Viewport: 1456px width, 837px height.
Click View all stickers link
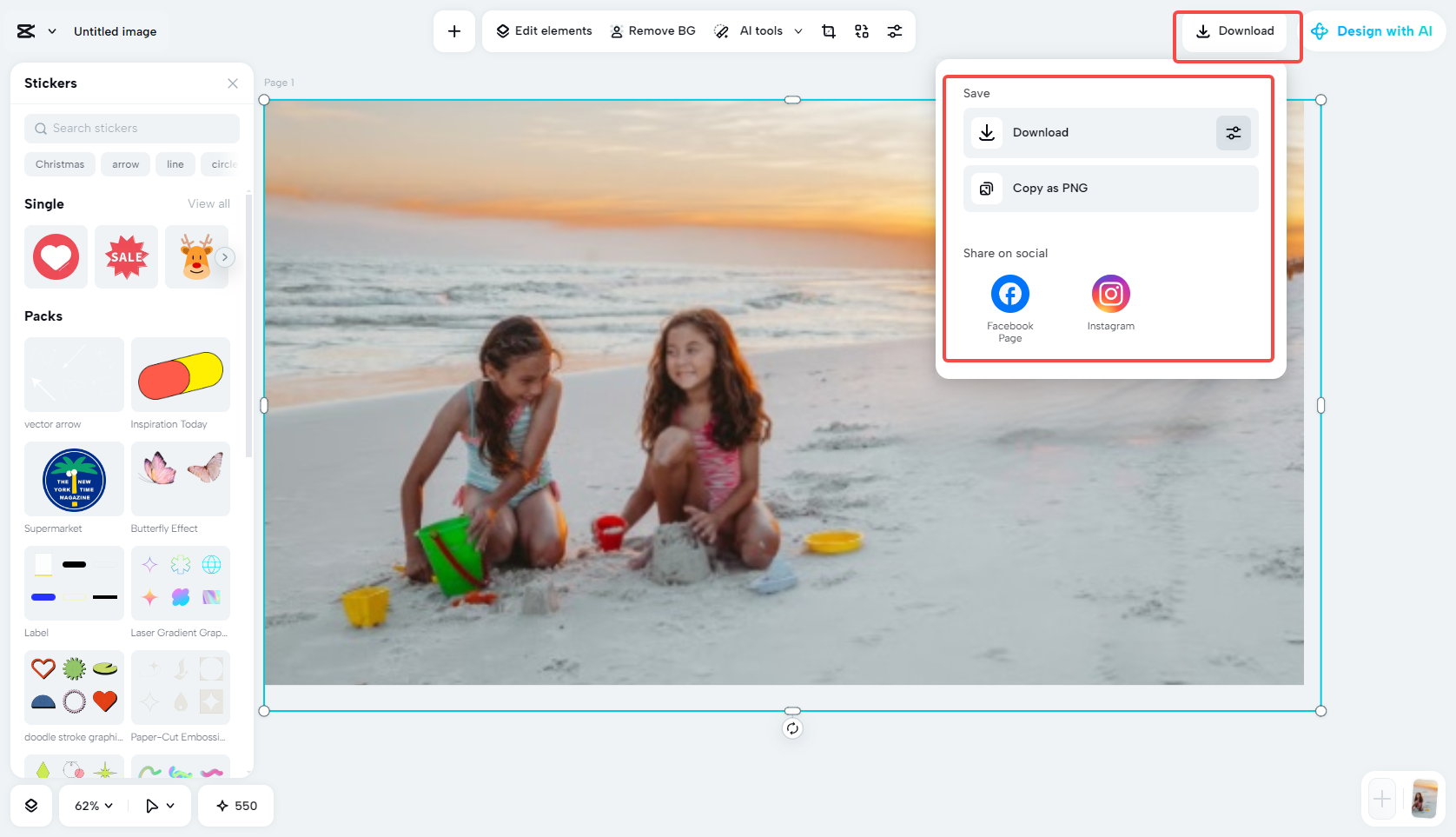coord(209,203)
